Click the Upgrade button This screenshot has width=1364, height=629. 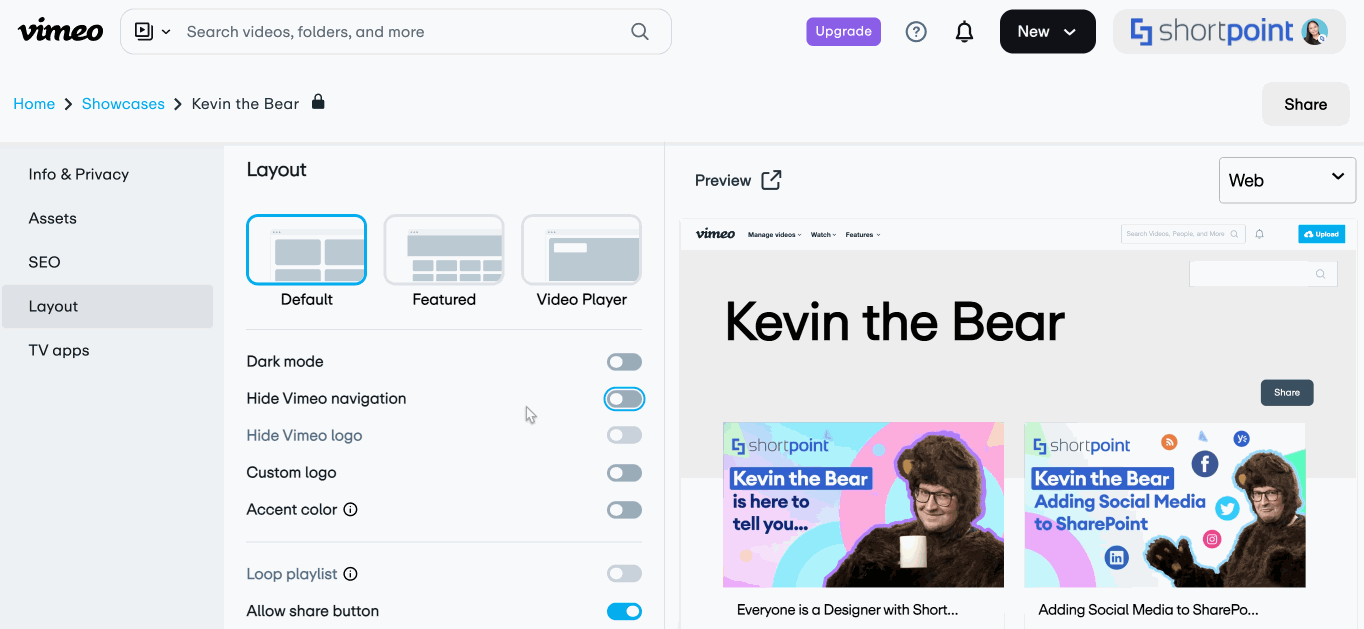[843, 32]
